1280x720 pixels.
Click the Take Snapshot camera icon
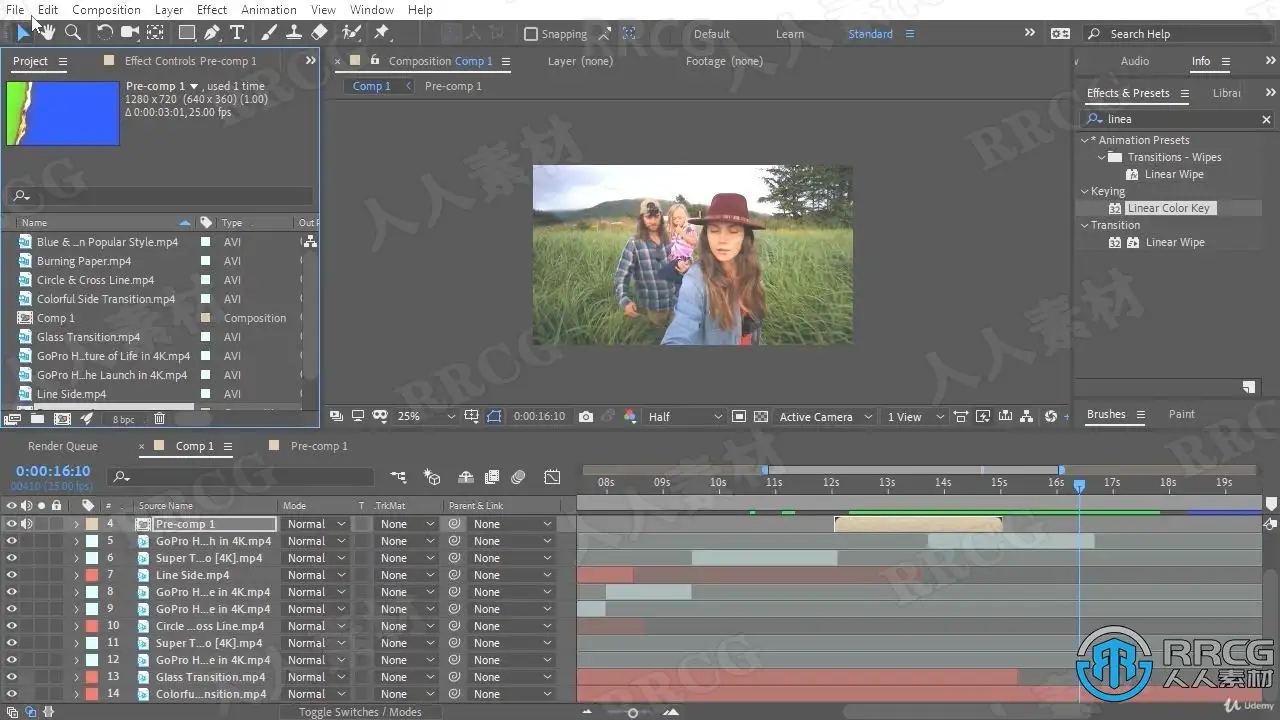586,417
